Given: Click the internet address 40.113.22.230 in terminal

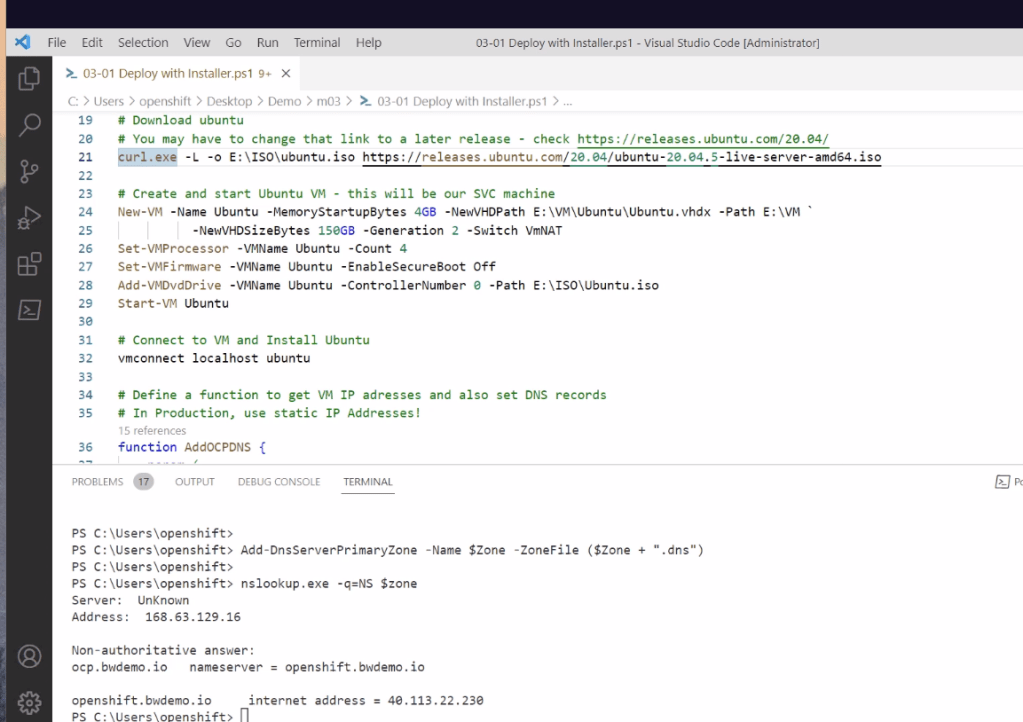Looking at the screenshot, I should pos(436,700).
